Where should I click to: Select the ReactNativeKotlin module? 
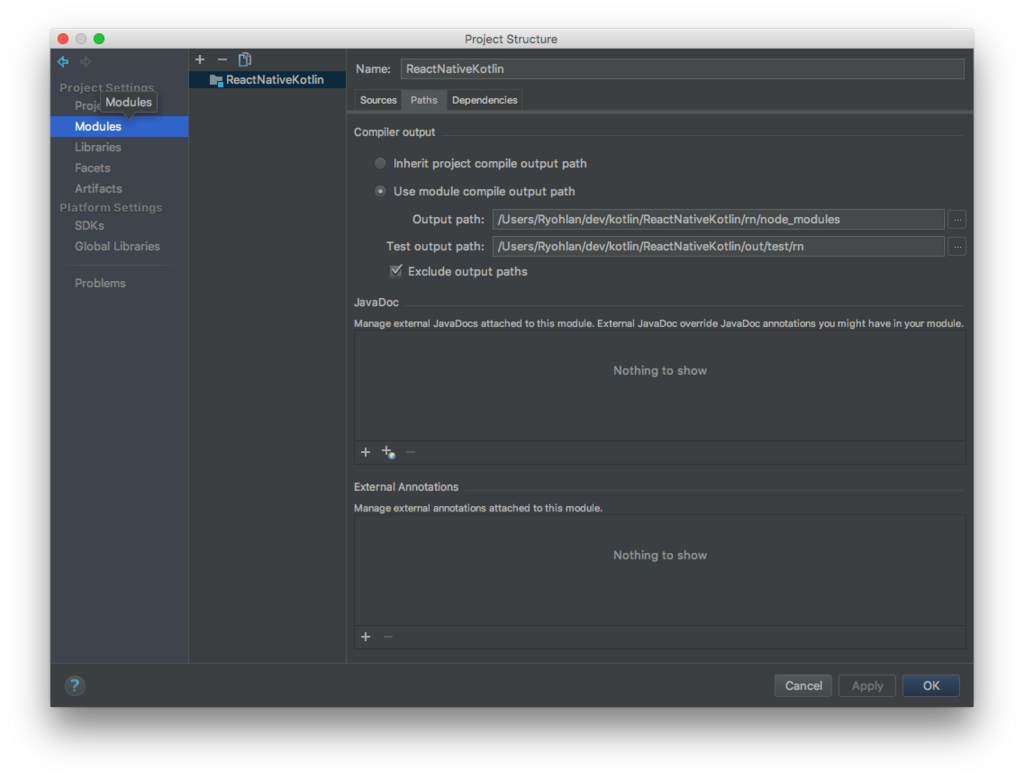click(x=267, y=80)
